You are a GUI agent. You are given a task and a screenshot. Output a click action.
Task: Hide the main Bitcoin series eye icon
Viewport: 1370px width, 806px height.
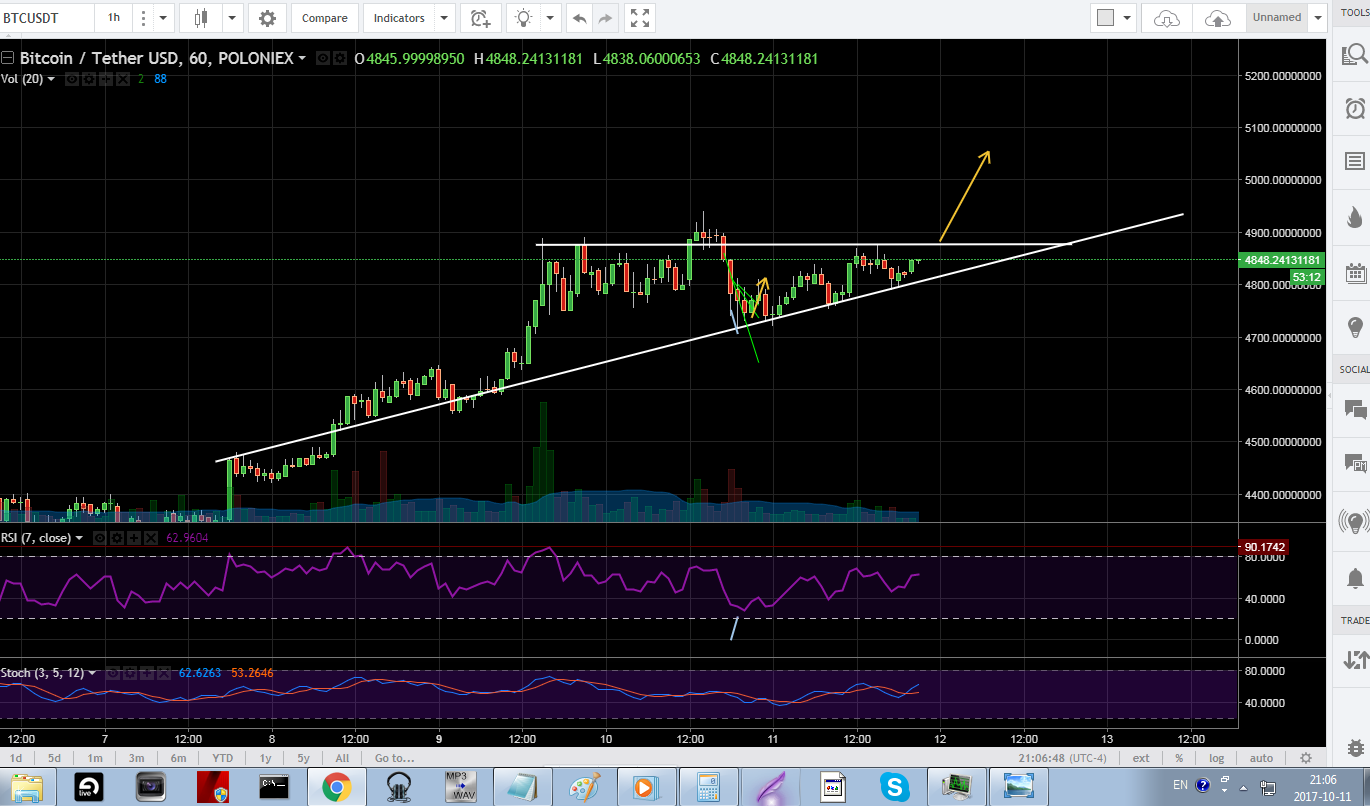324,59
